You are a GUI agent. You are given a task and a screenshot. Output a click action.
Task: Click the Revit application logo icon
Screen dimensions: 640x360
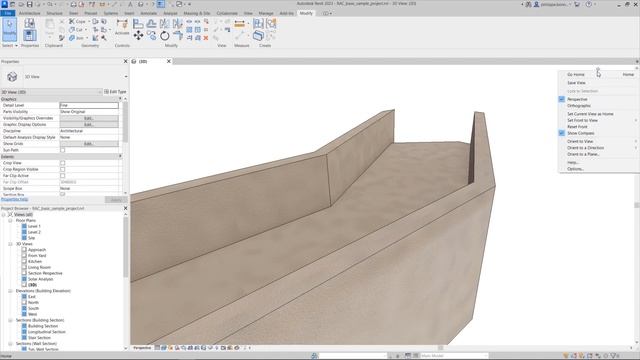coord(4,4)
